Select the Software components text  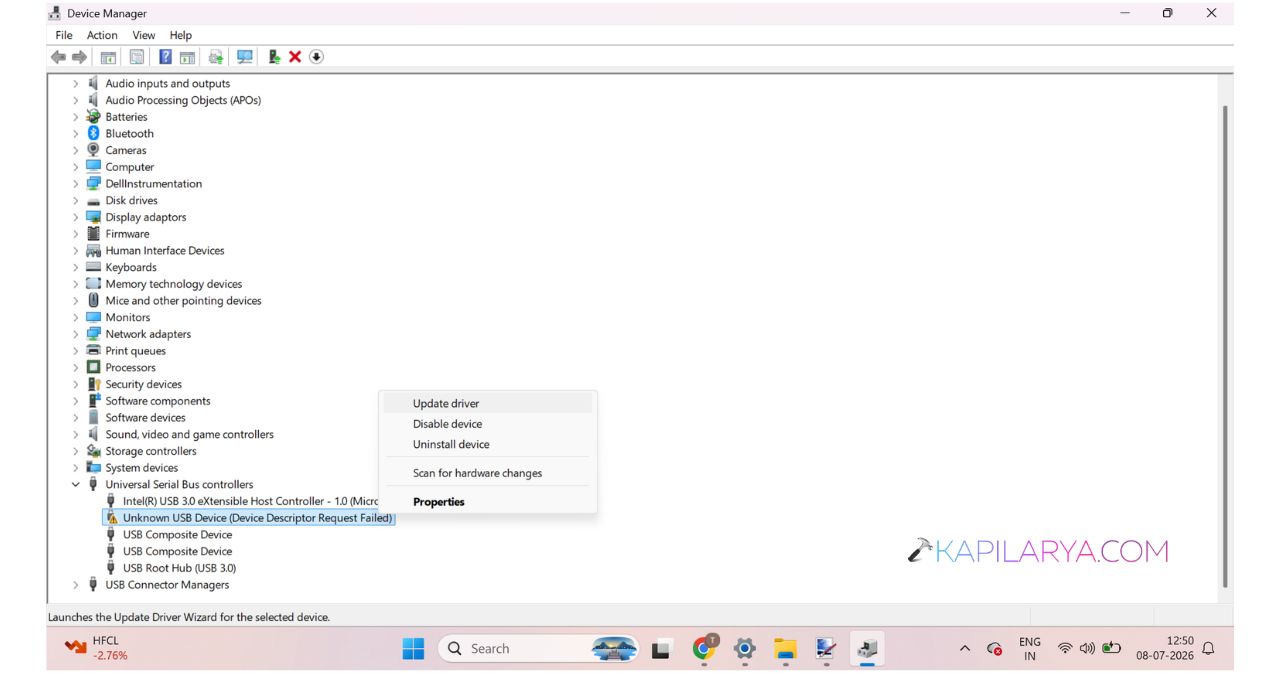click(158, 401)
